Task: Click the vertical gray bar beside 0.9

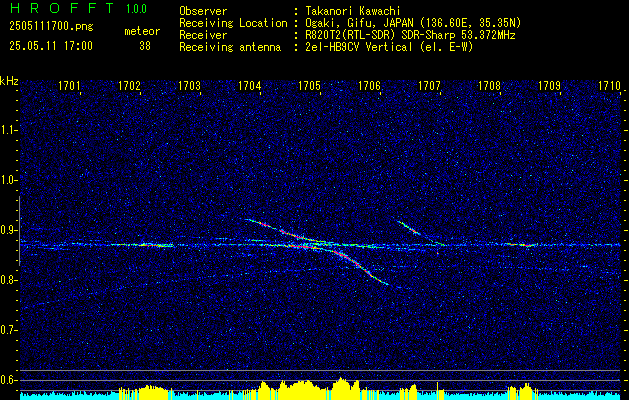Action: coord(20,231)
